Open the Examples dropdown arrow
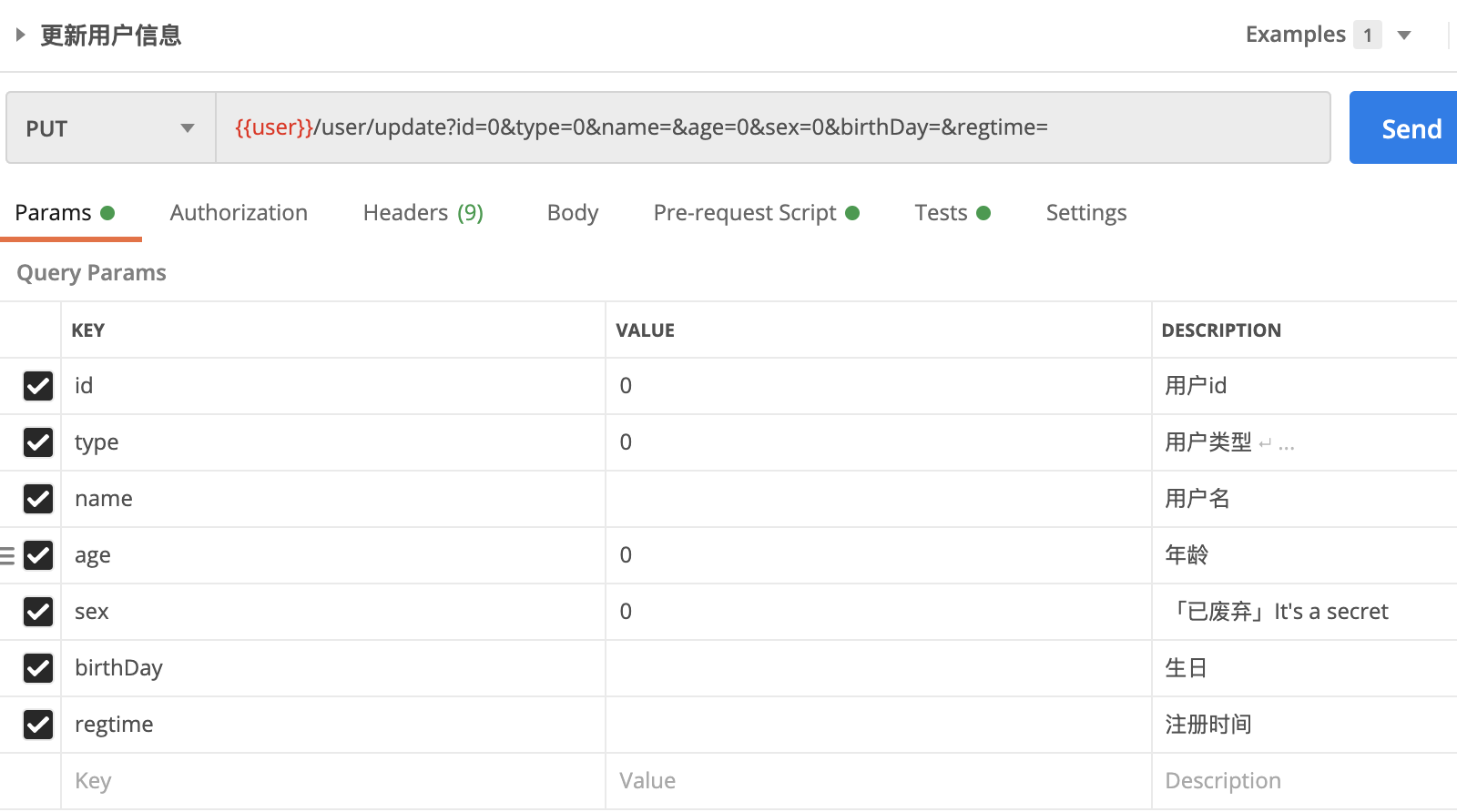The width and height of the screenshot is (1457, 812). pyautogui.click(x=1404, y=36)
